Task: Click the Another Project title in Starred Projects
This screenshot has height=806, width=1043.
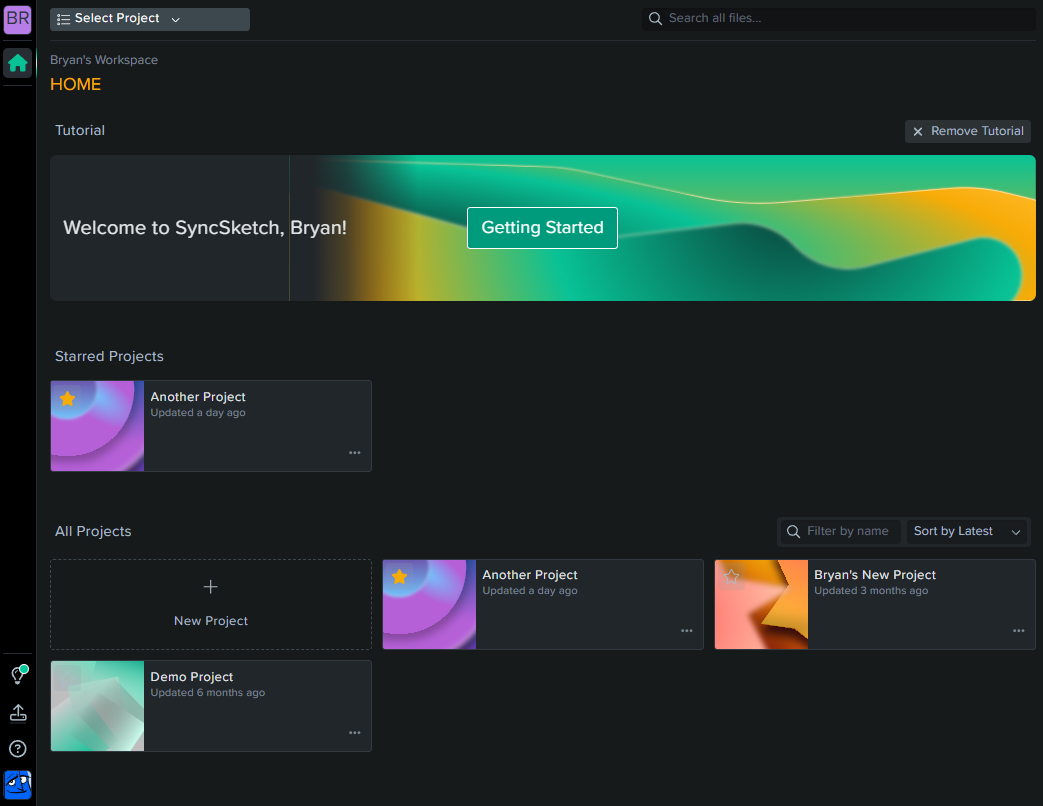Action: pyautogui.click(x=198, y=397)
